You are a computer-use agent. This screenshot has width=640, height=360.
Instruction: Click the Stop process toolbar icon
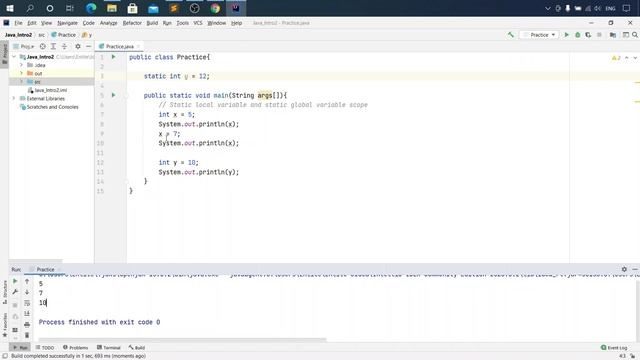599,35
